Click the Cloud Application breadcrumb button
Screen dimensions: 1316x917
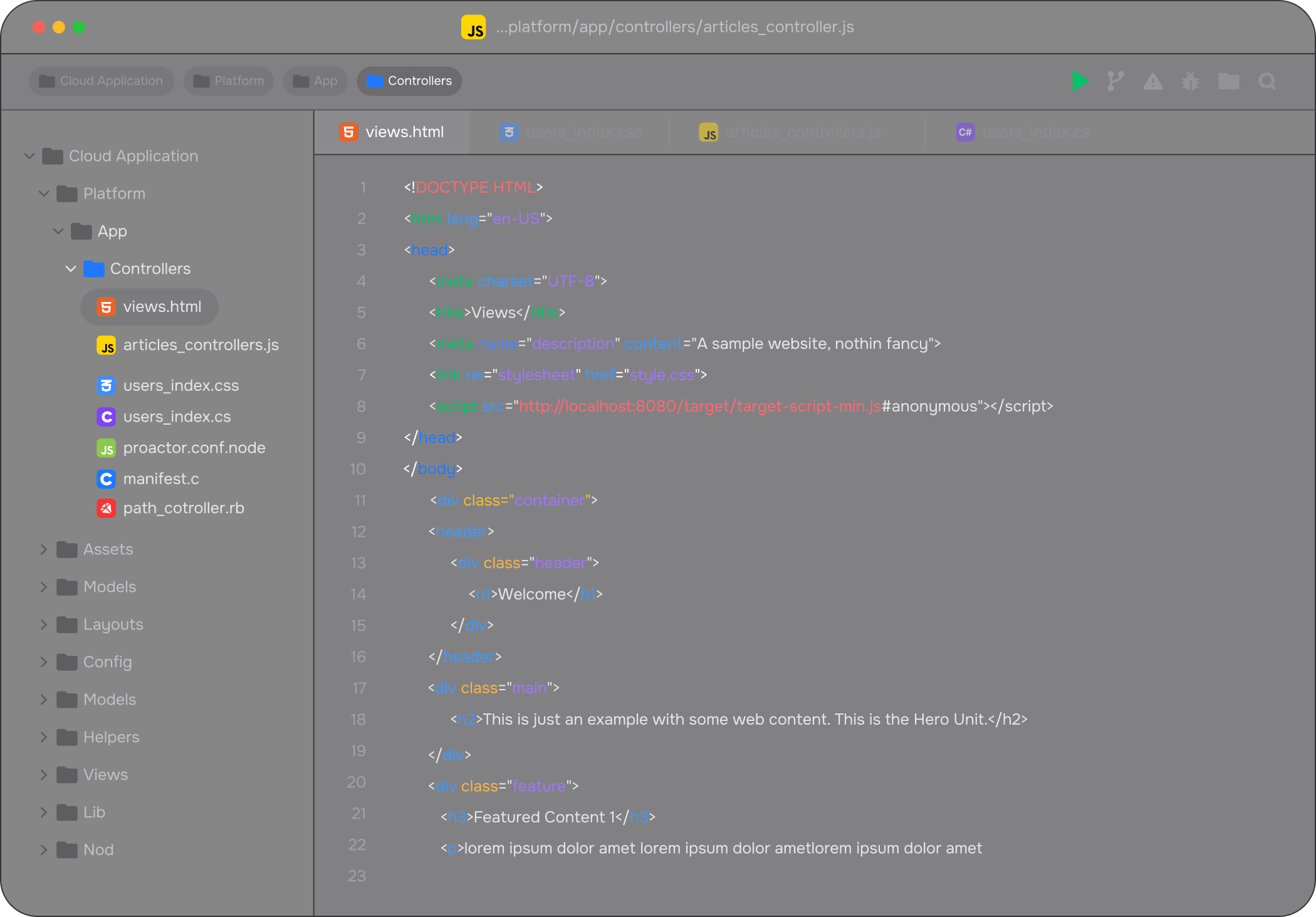(102, 81)
